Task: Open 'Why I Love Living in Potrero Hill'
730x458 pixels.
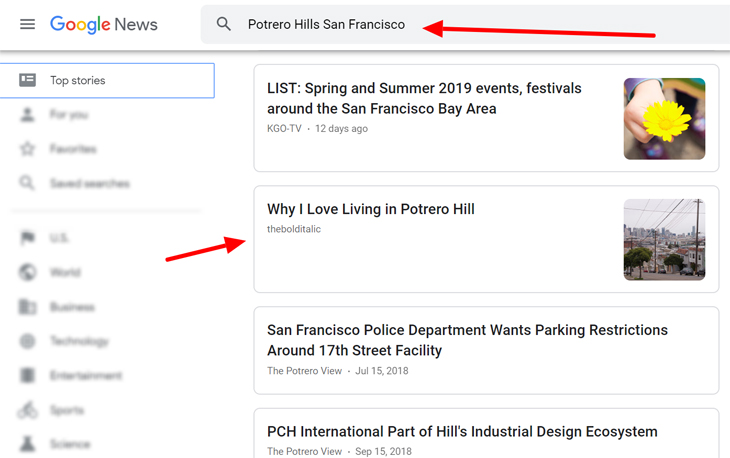Action: (x=371, y=209)
